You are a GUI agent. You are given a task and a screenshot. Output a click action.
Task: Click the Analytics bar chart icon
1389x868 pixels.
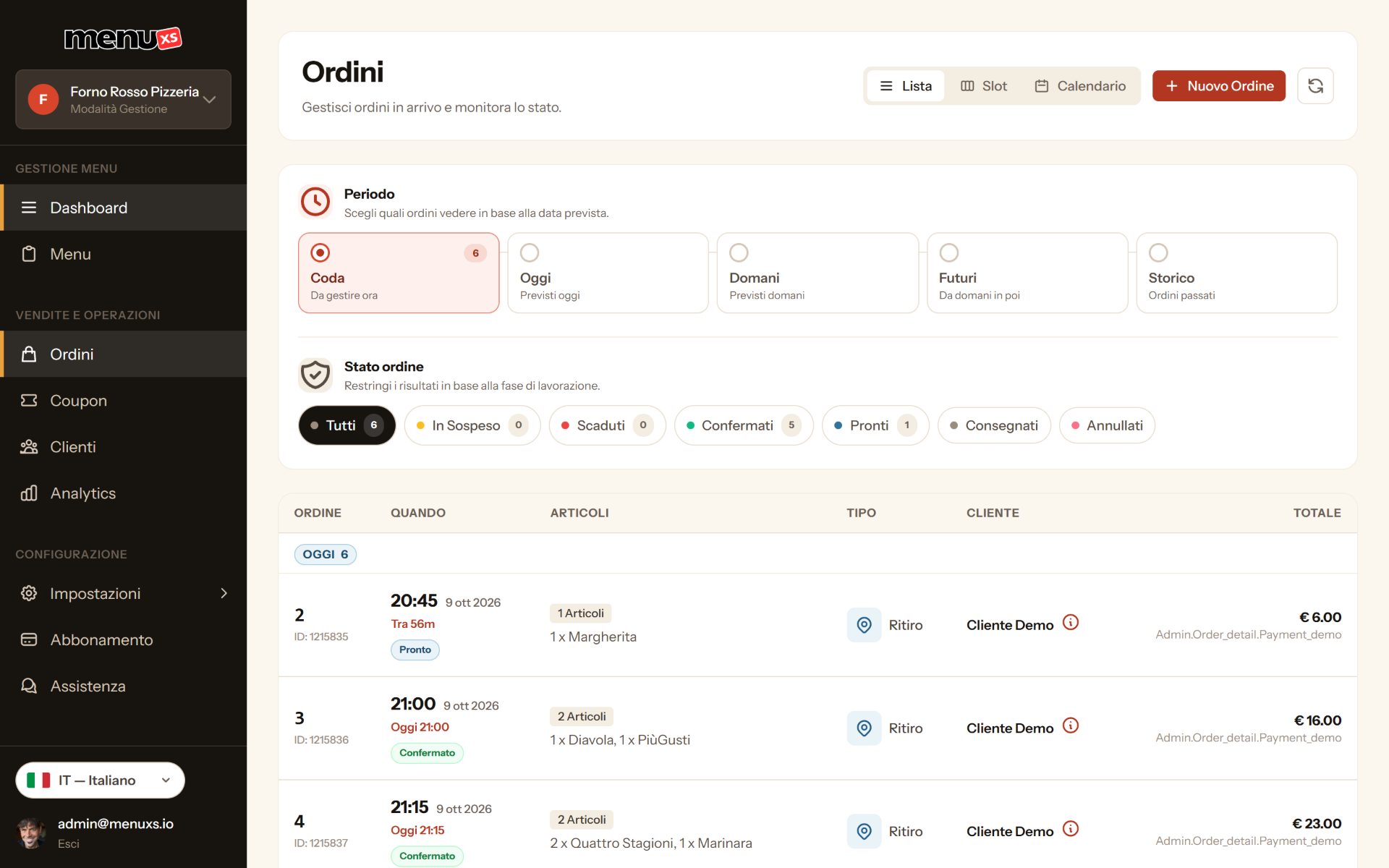coord(29,493)
